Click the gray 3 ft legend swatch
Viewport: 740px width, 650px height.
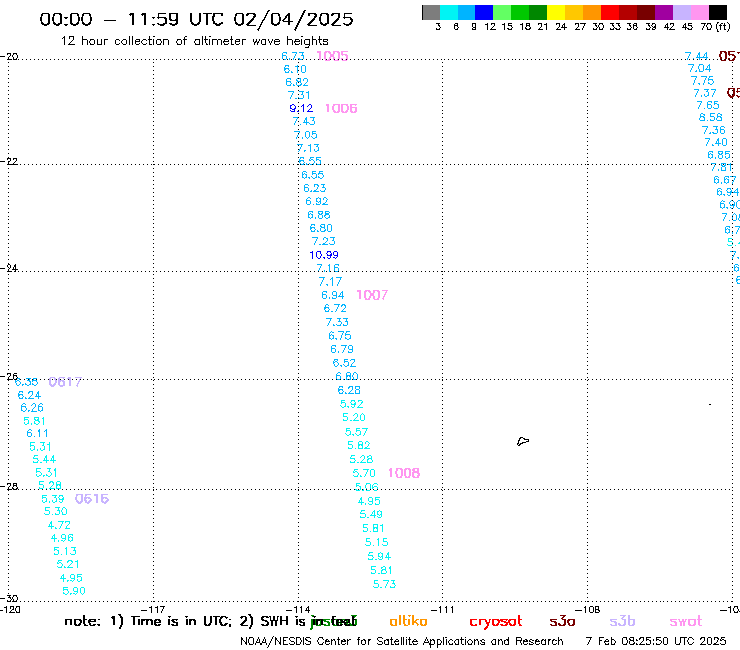point(431,12)
